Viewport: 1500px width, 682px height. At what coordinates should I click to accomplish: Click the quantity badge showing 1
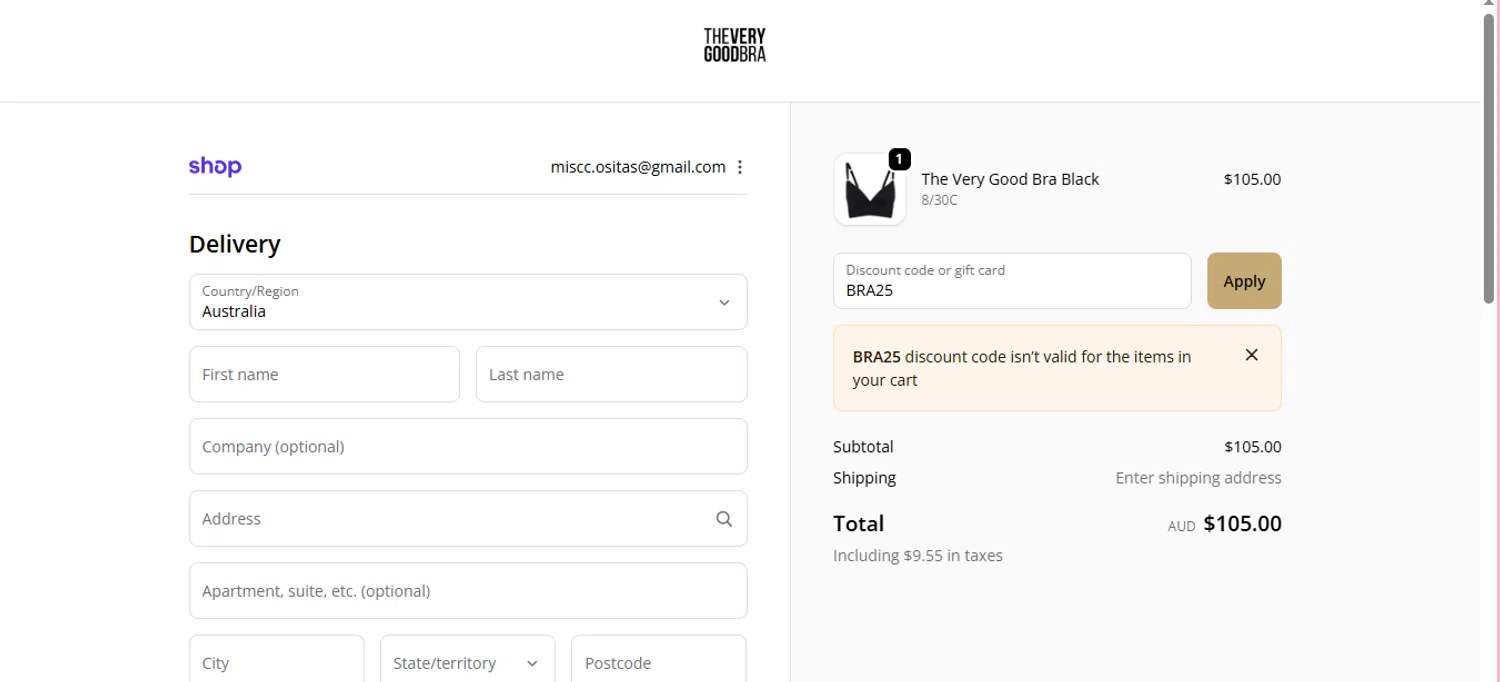(899, 159)
